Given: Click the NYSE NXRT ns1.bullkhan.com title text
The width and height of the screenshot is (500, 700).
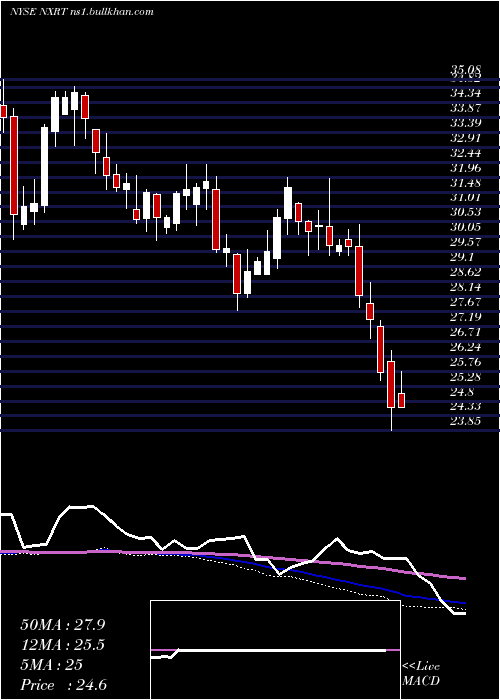Looking at the screenshot, I should tap(82, 11).
